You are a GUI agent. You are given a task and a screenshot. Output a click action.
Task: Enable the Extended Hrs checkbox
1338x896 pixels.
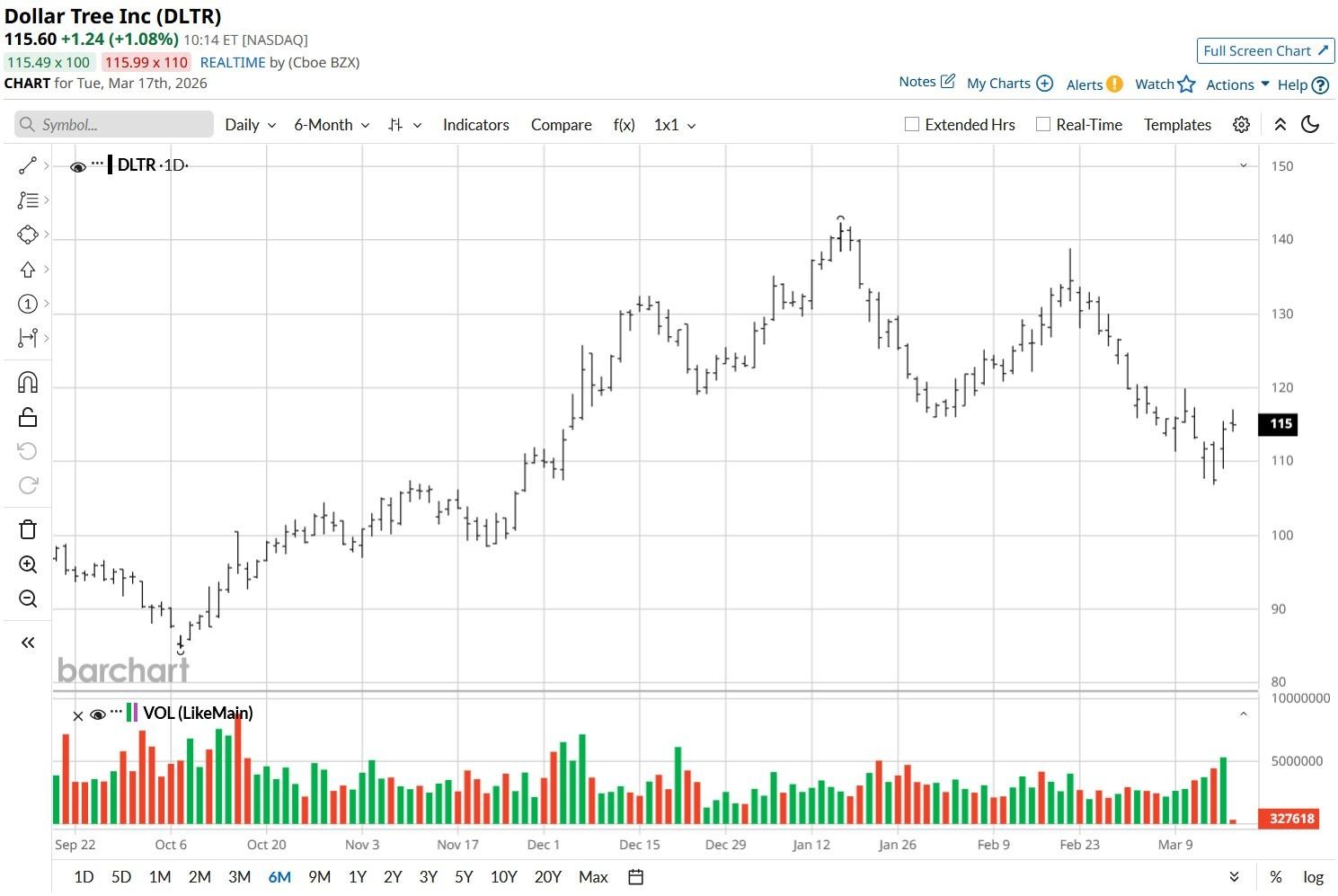912,125
